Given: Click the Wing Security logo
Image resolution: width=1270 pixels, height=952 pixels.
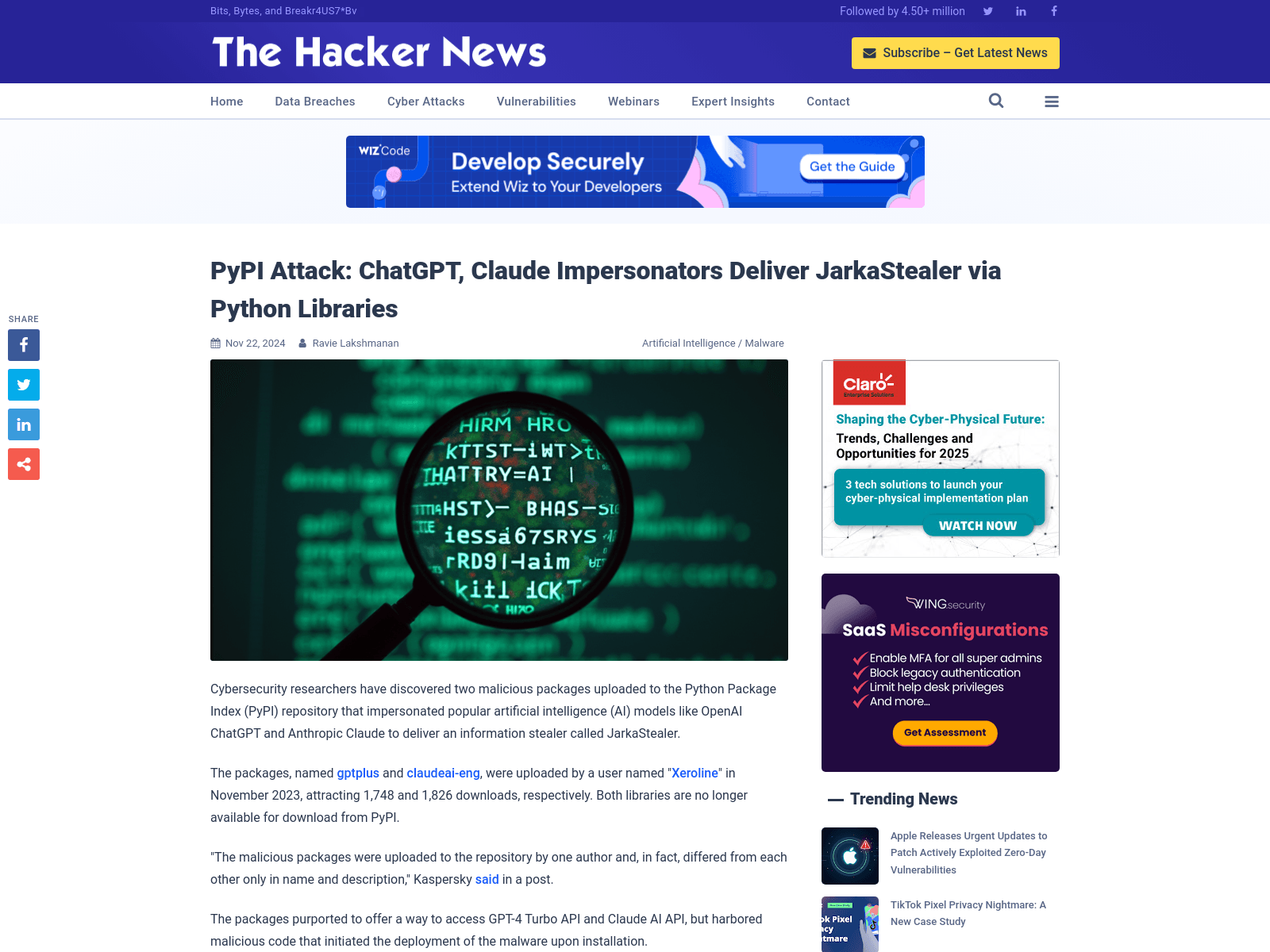Looking at the screenshot, I should click(945, 604).
